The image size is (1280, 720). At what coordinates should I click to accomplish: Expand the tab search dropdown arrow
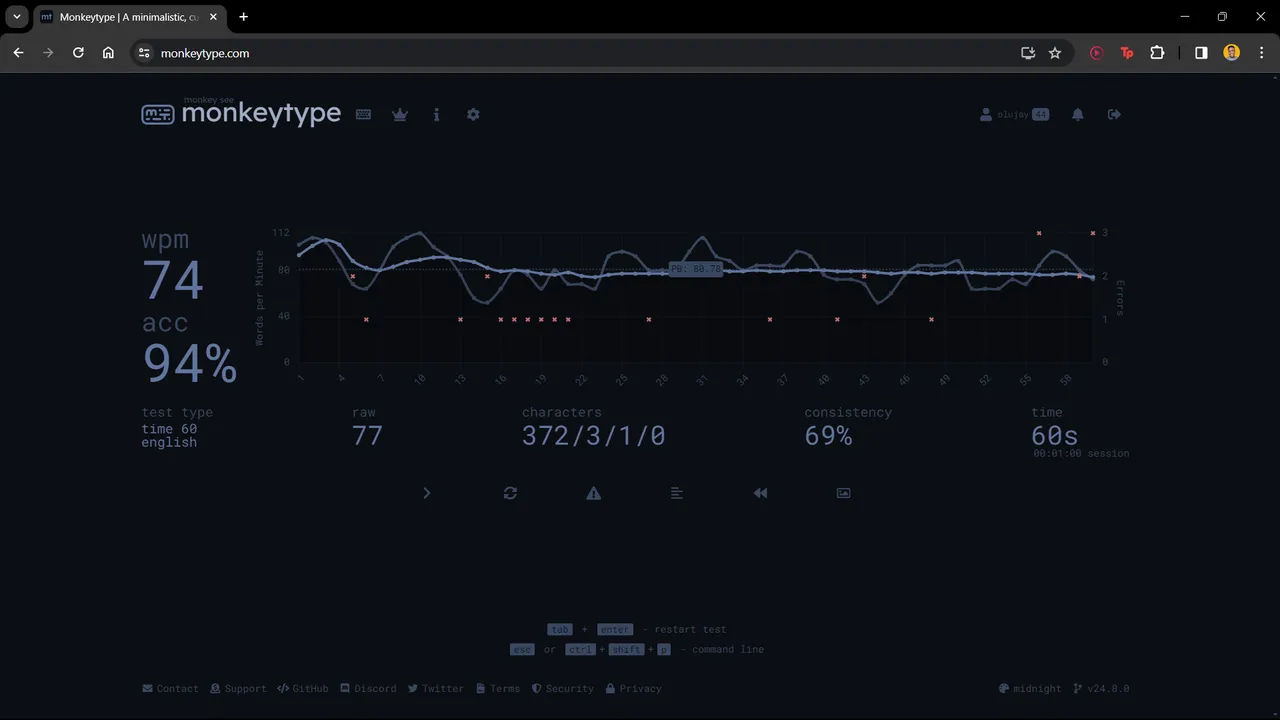(17, 17)
